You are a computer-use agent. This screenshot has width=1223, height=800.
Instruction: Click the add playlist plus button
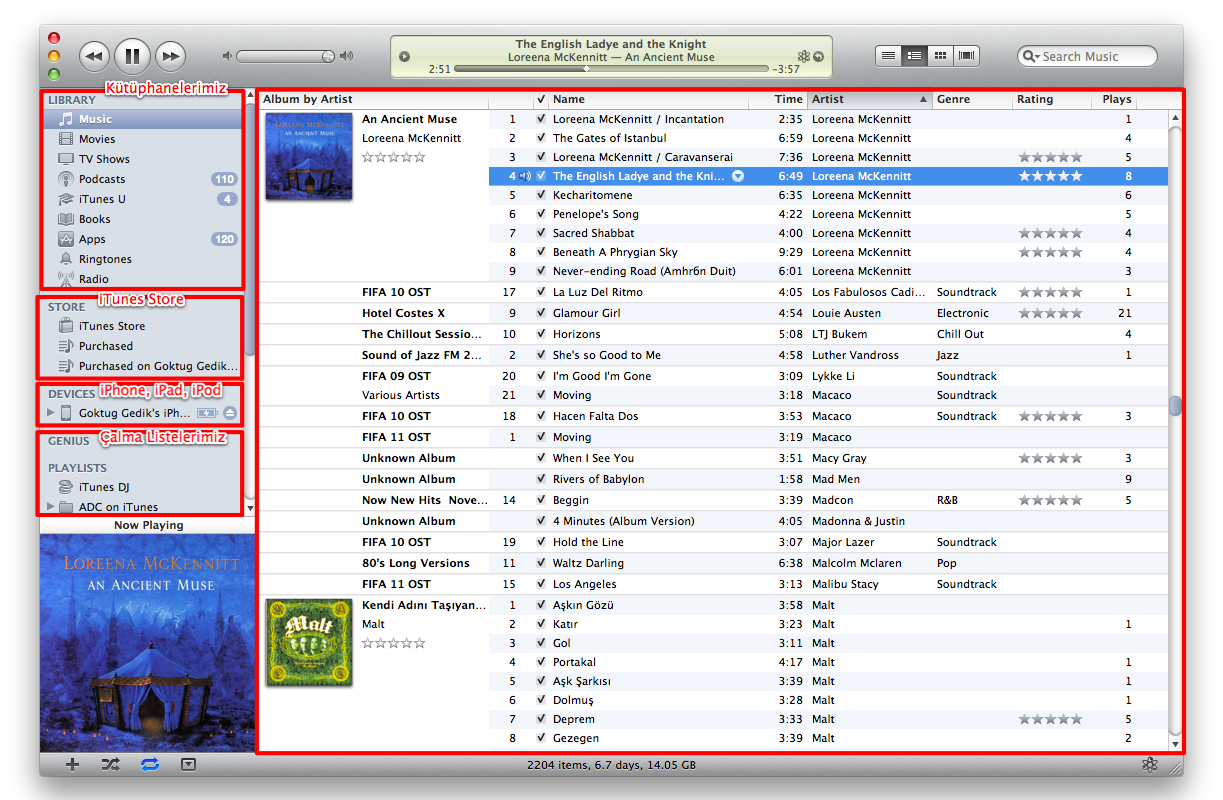pyautogui.click(x=72, y=765)
